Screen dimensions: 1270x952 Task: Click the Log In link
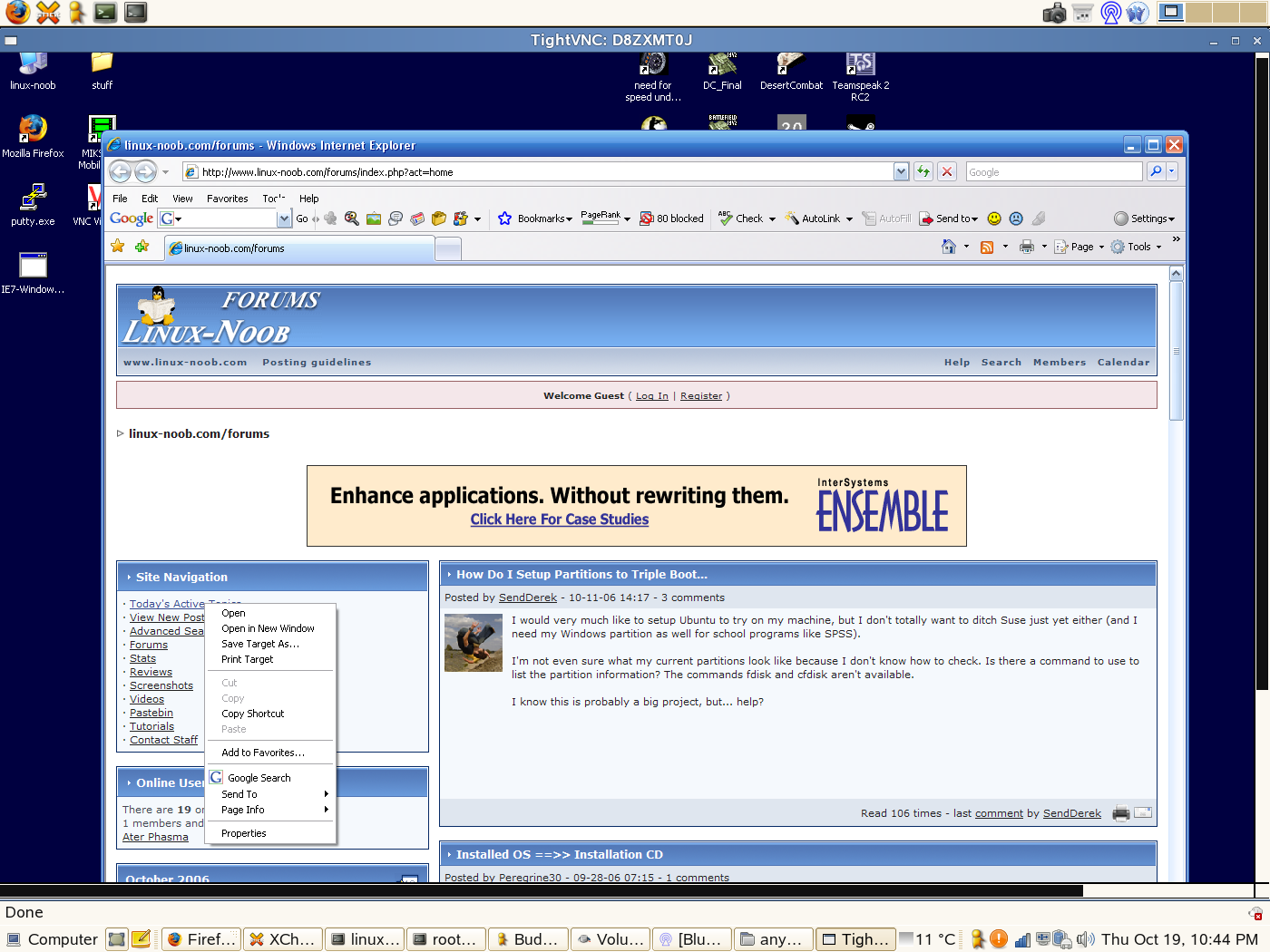[651, 396]
